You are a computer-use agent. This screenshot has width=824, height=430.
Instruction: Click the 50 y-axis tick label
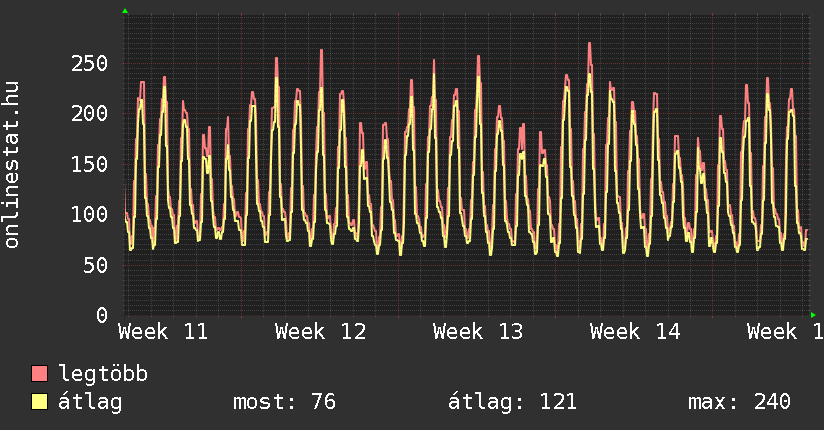click(96, 265)
